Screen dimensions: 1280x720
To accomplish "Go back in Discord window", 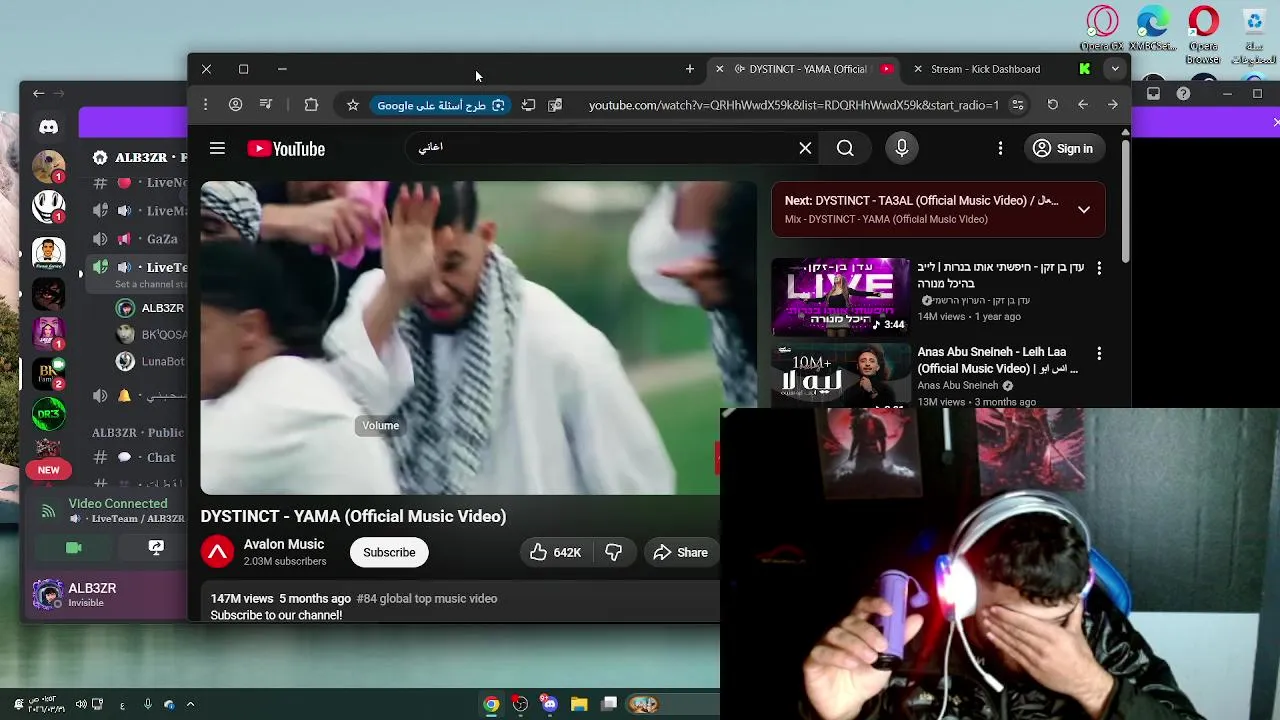I will (38, 93).
